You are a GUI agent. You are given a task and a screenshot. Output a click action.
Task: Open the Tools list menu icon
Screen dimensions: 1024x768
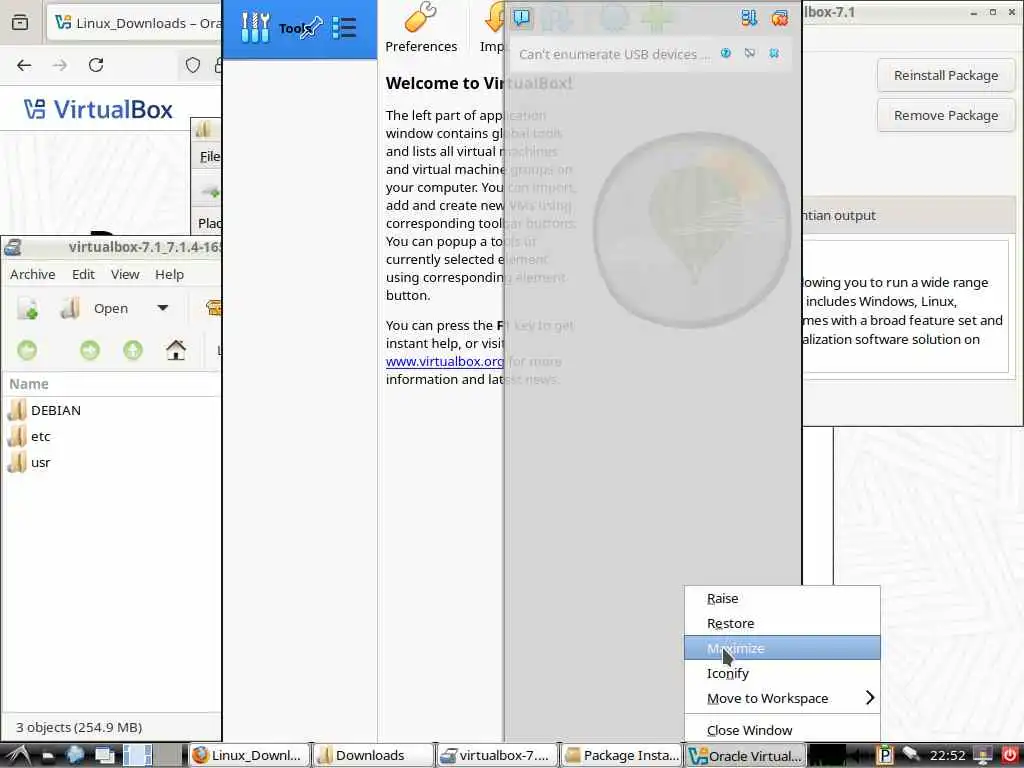click(x=344, y=27)
